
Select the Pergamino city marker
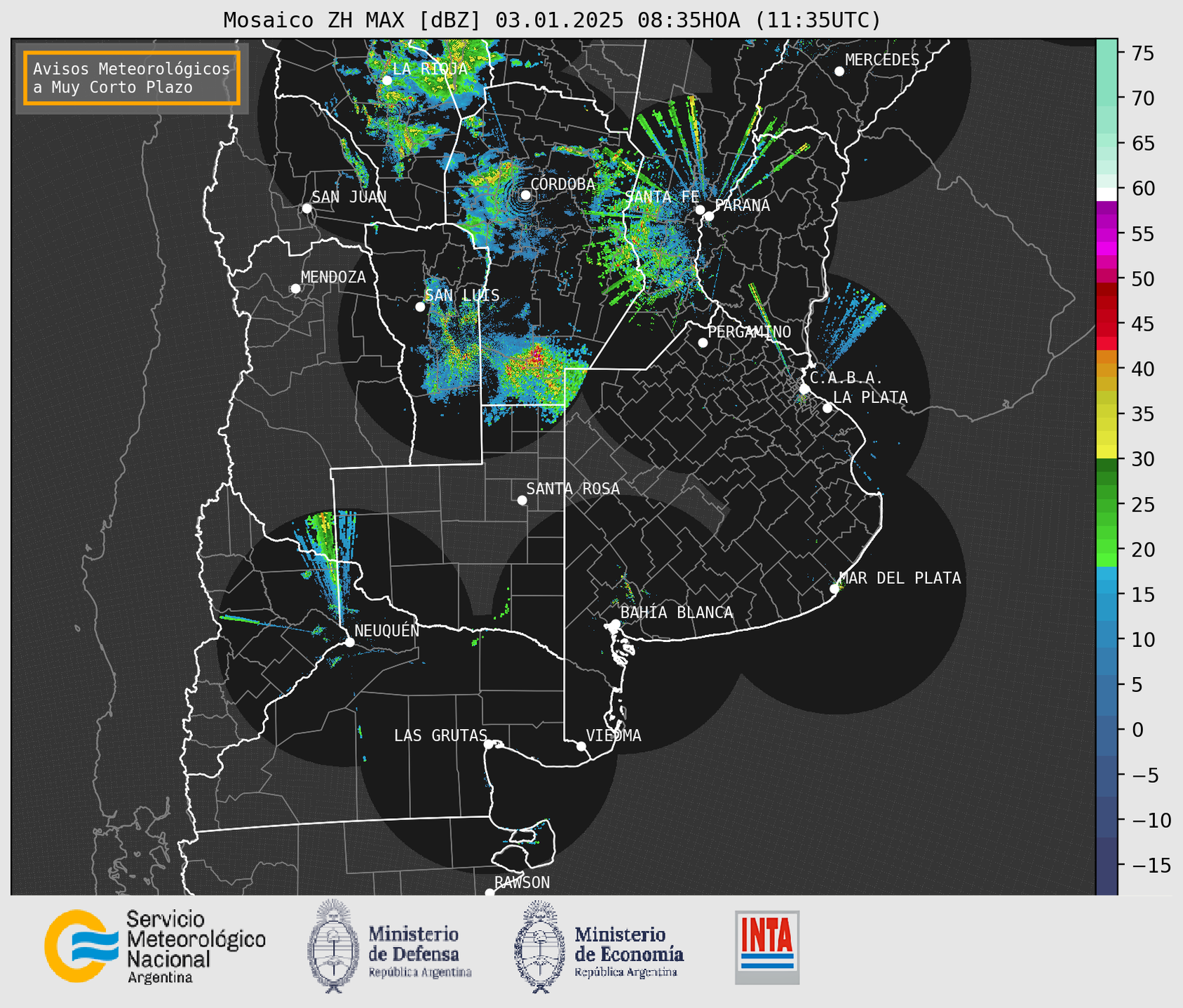coord(703,343)
